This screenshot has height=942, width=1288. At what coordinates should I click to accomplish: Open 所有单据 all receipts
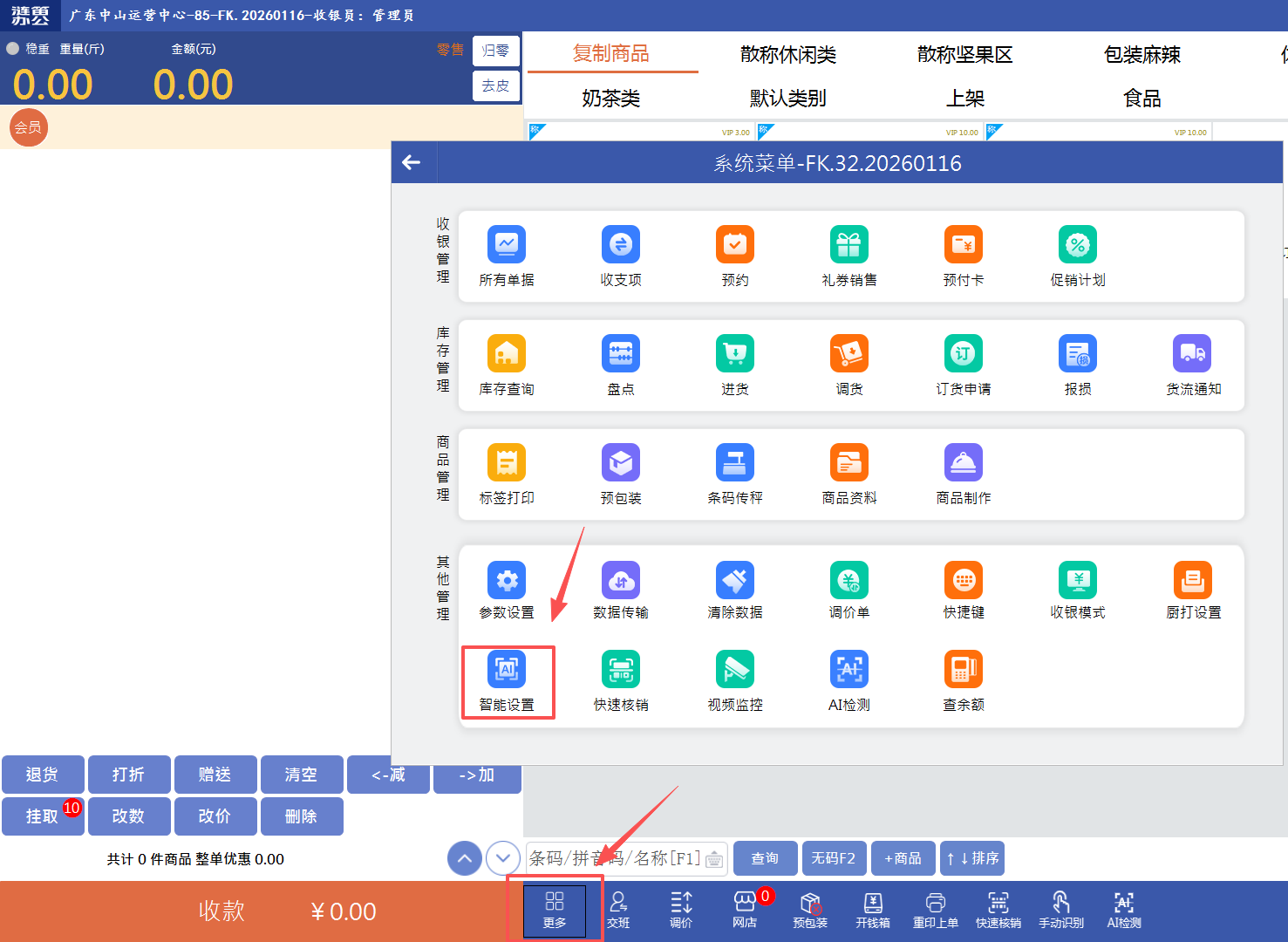[x=507, y=256]
